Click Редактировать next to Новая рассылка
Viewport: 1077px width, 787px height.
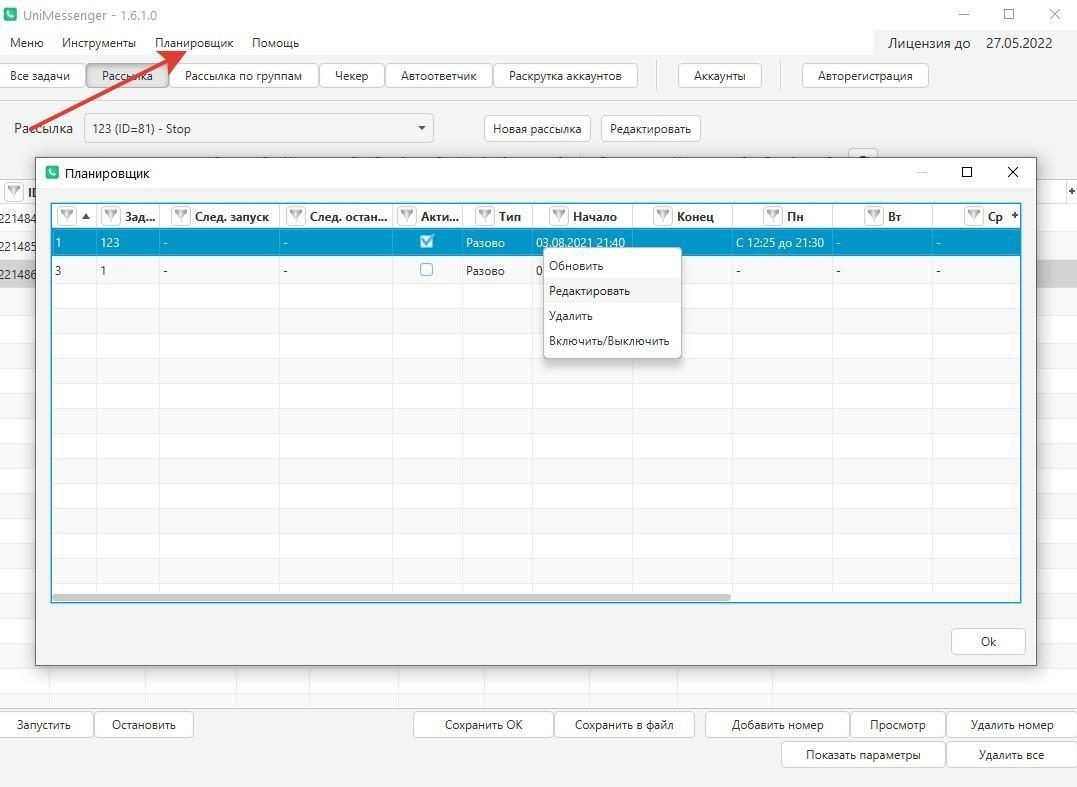pos(650,128)
